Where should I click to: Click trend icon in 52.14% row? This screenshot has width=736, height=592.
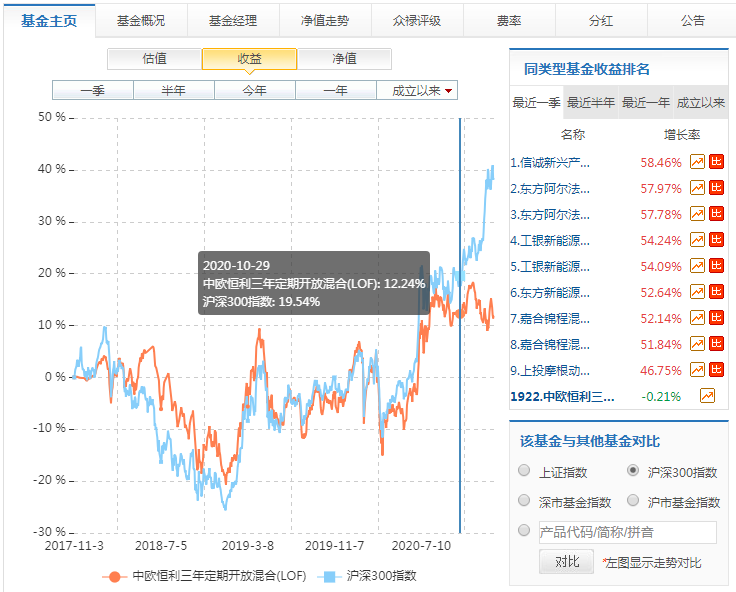(x=698, y=318)
